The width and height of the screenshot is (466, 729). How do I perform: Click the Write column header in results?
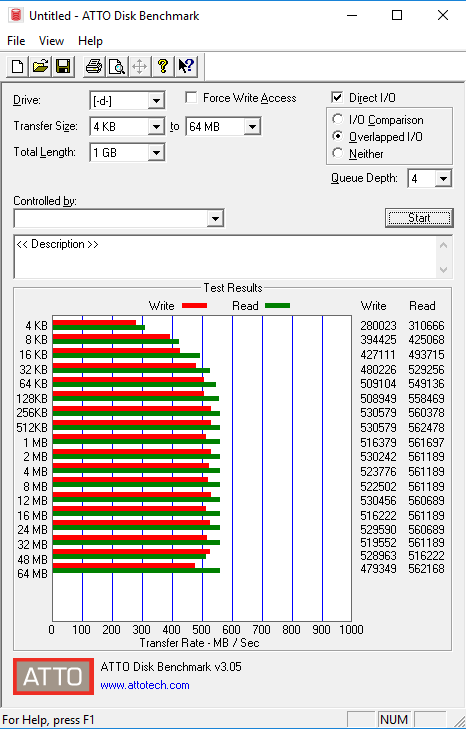373,306
